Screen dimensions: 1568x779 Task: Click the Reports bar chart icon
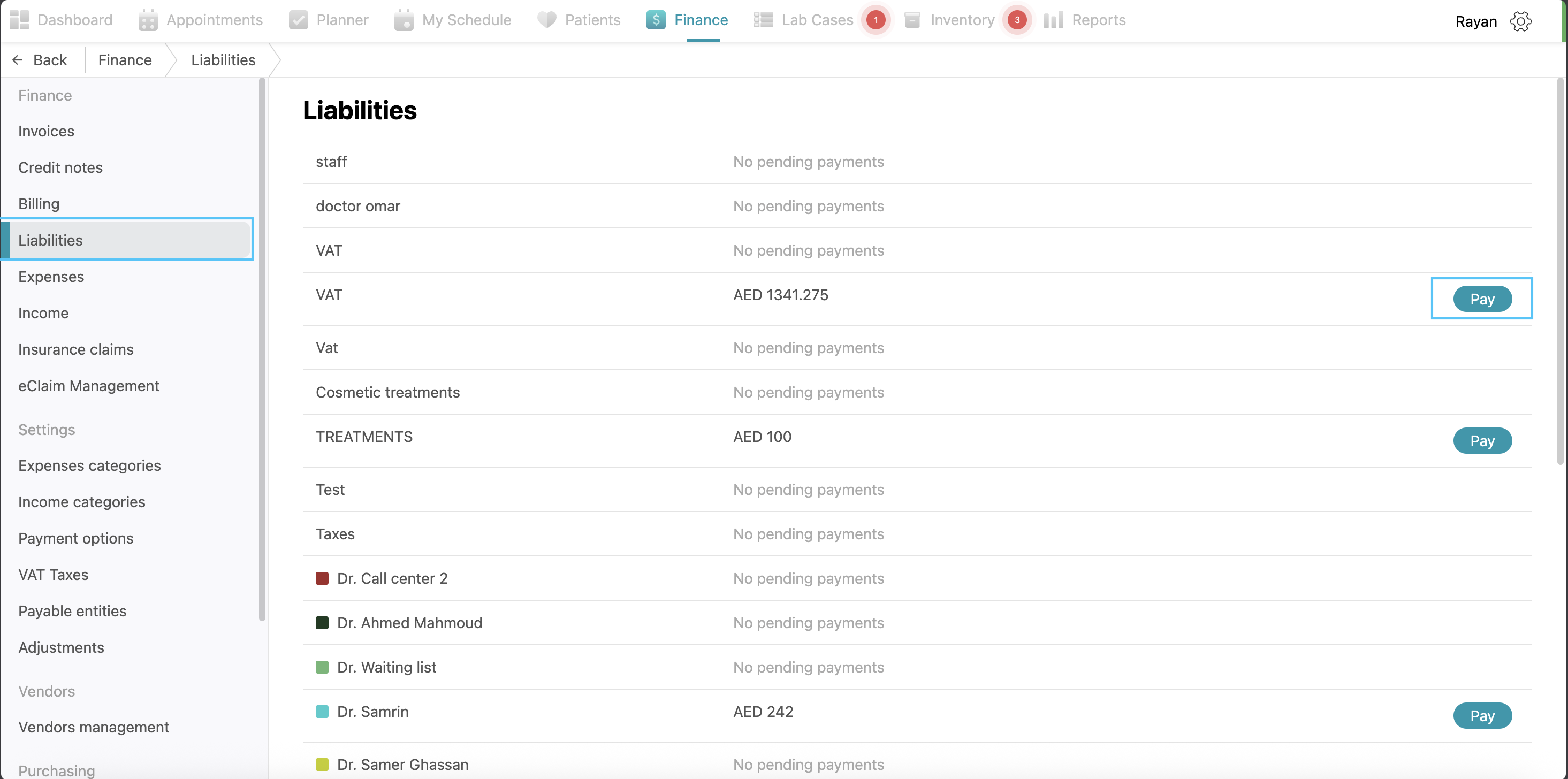coord(1053,20)
